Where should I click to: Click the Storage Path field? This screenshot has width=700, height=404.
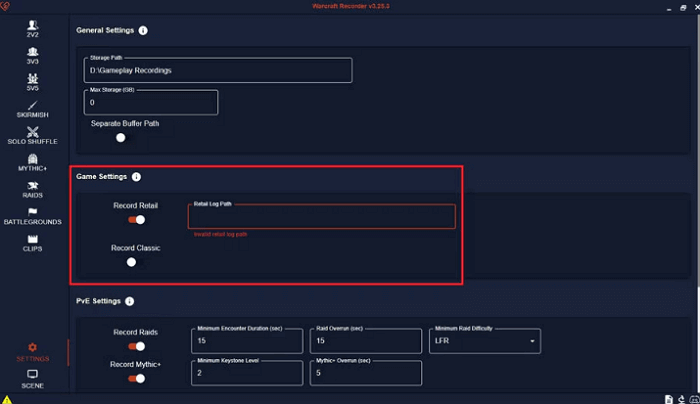pos(218,70)
